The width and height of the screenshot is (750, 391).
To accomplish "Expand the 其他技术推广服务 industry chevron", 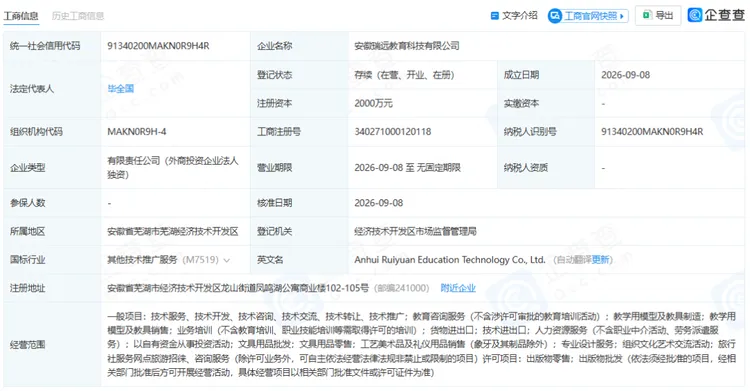I will pos(227,260).
